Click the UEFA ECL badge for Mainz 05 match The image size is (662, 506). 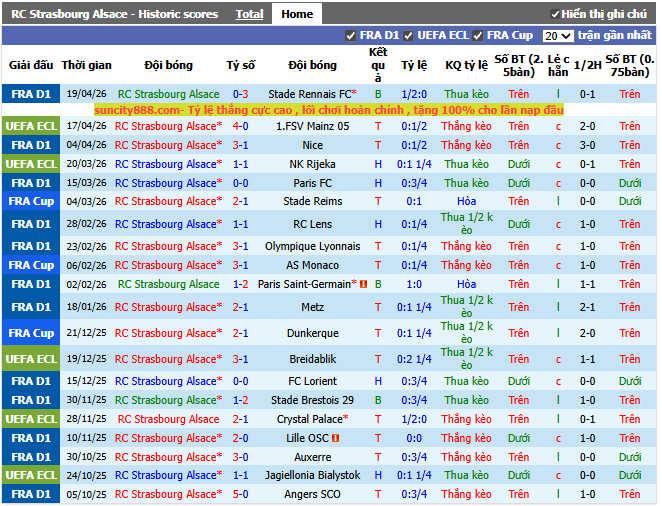[x=31, y=126]
